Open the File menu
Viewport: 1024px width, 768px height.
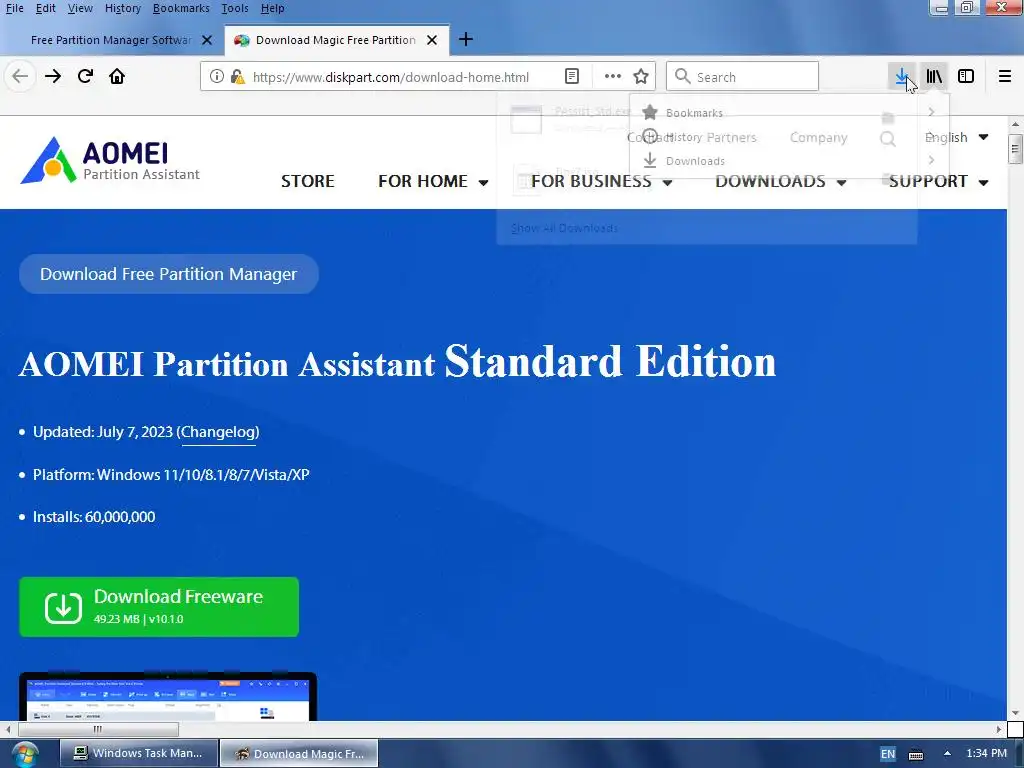(14, 8)
